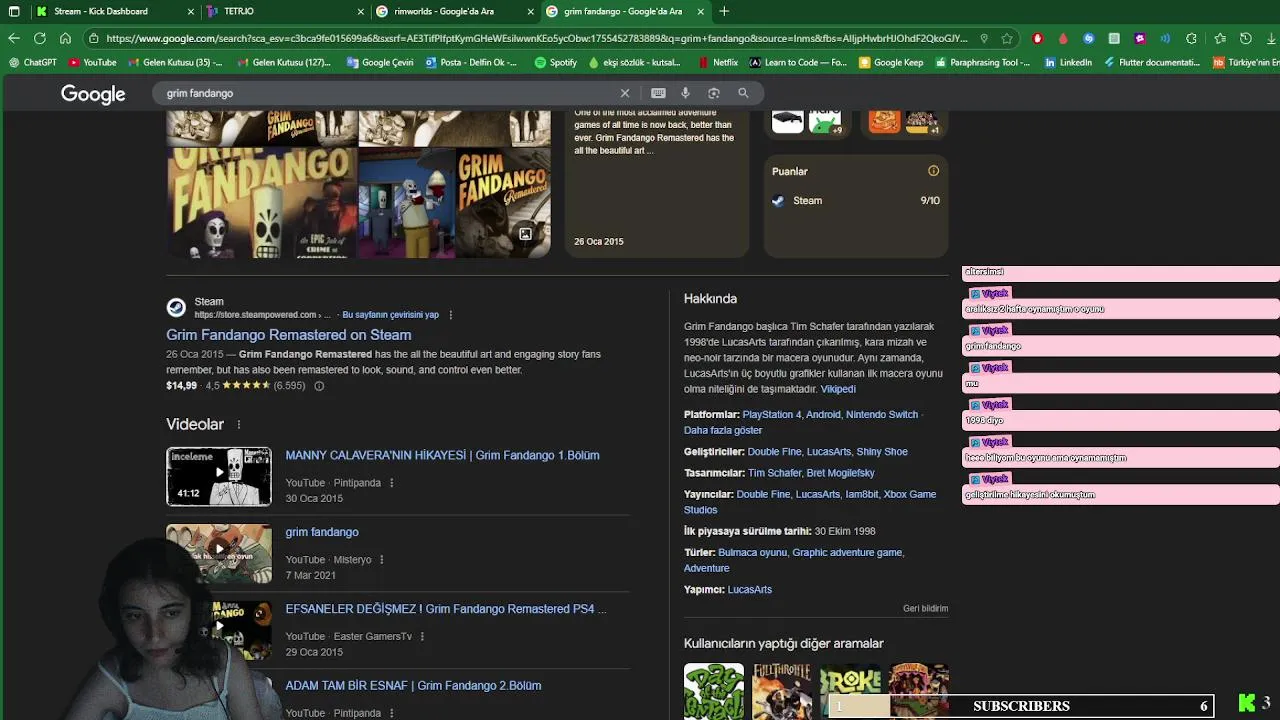Open the browser home page
1280x720 pixels.
65,38
